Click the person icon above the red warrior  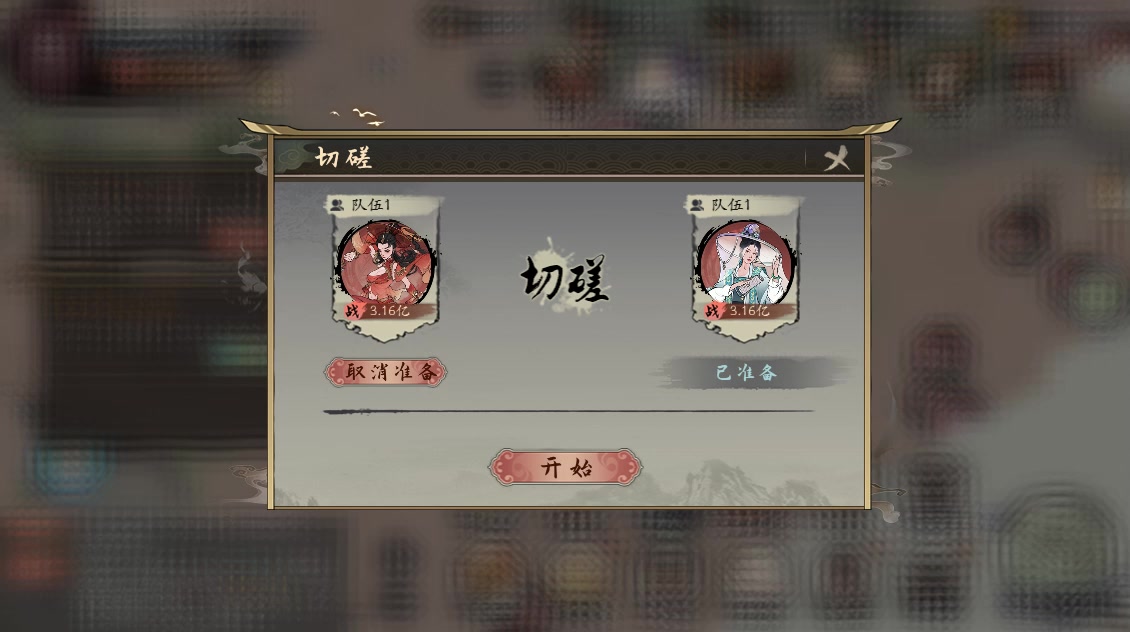pos(337,205)
